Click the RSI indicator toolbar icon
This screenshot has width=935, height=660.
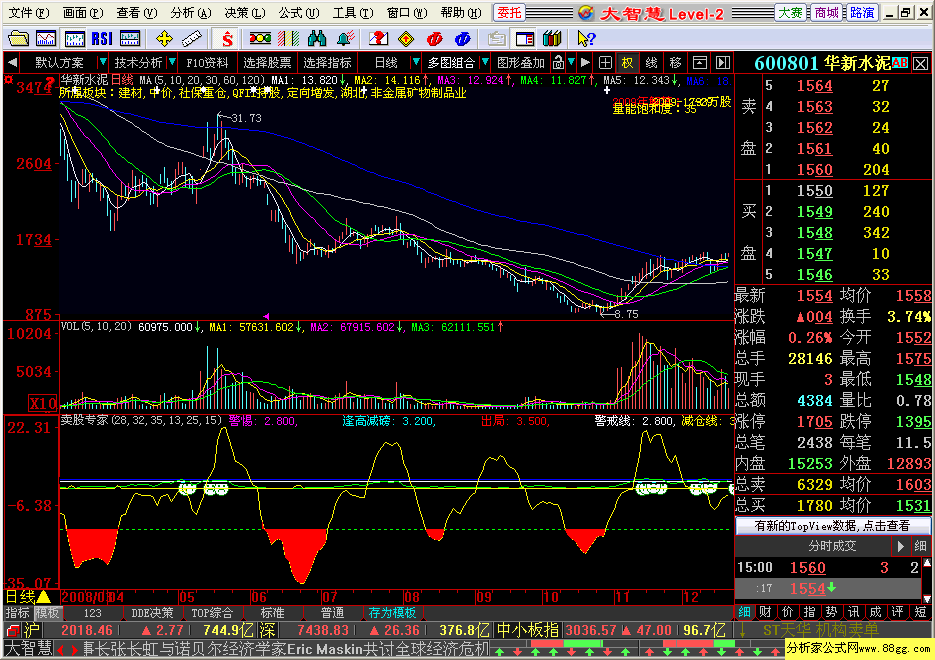[102, 39]
